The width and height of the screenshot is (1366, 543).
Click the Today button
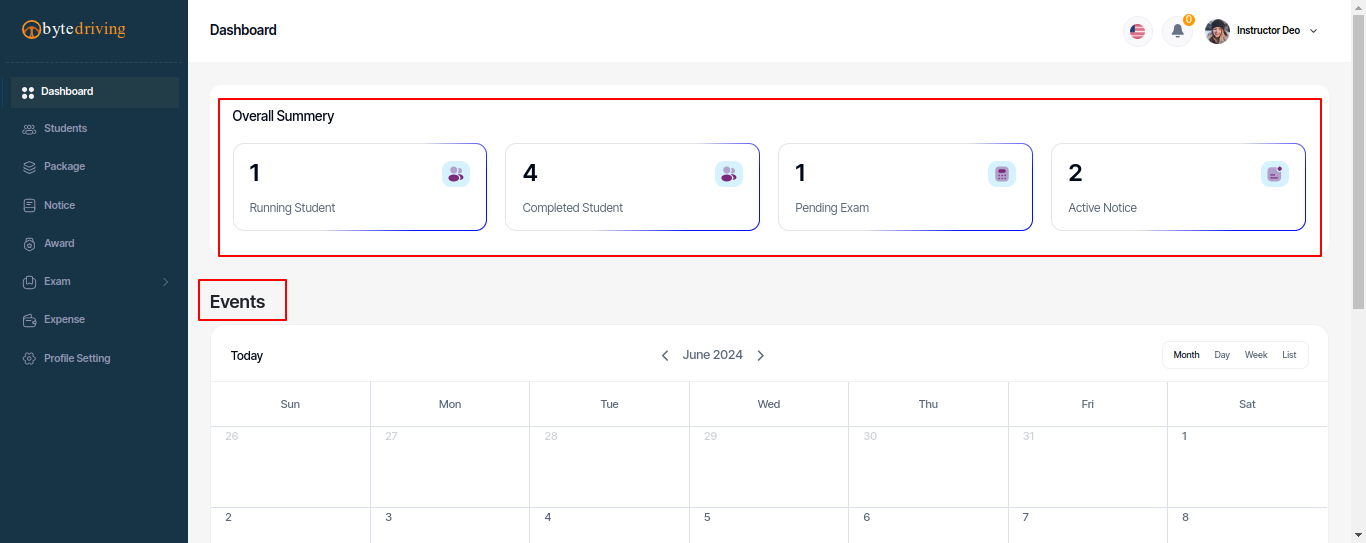coord(247,356)
